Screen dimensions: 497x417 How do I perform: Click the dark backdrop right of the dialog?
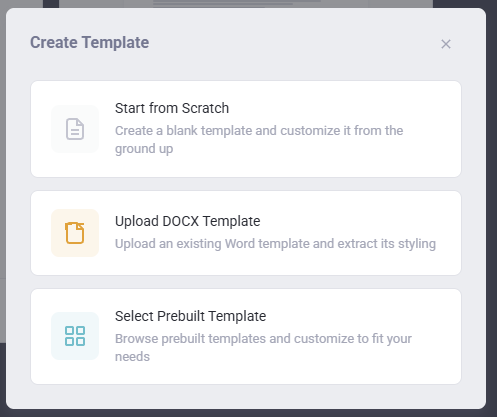(x=491, y=200)
